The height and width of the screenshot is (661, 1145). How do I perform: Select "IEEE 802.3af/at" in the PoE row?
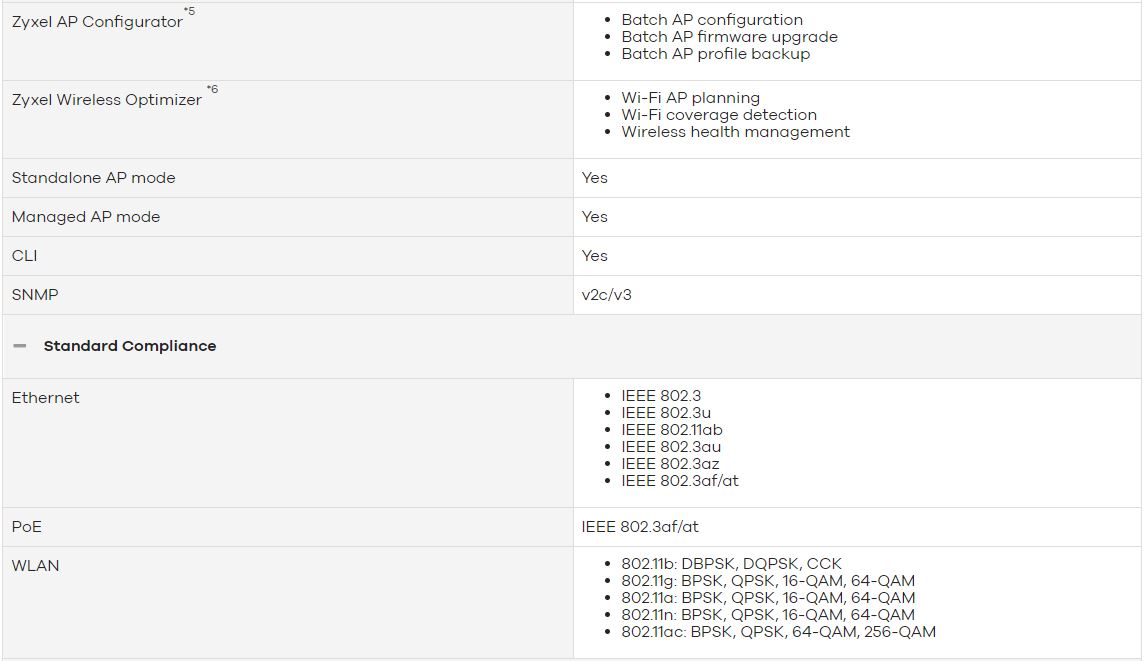(x=640, y=527)
